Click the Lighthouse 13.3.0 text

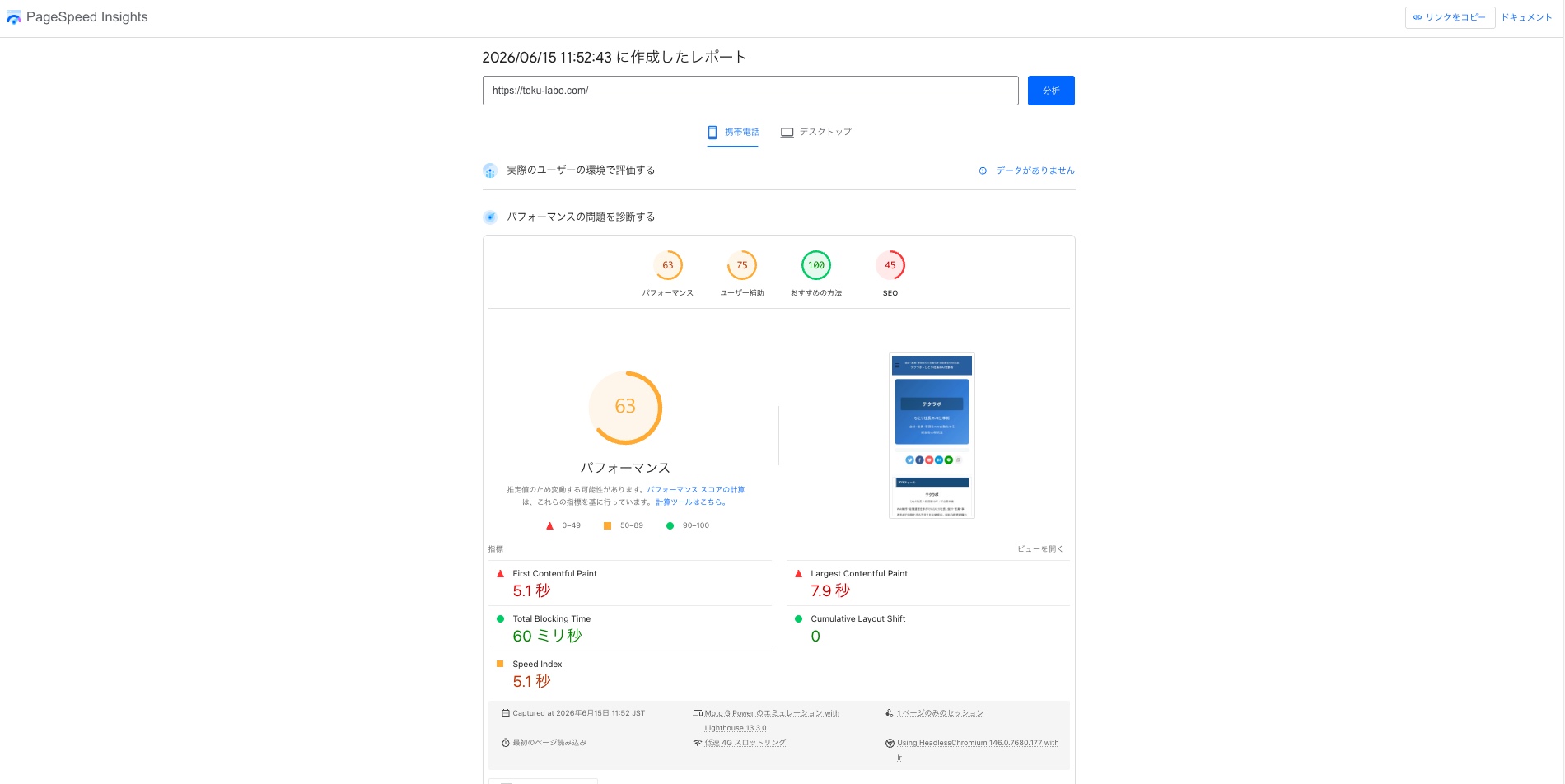(x=736, y=728)
